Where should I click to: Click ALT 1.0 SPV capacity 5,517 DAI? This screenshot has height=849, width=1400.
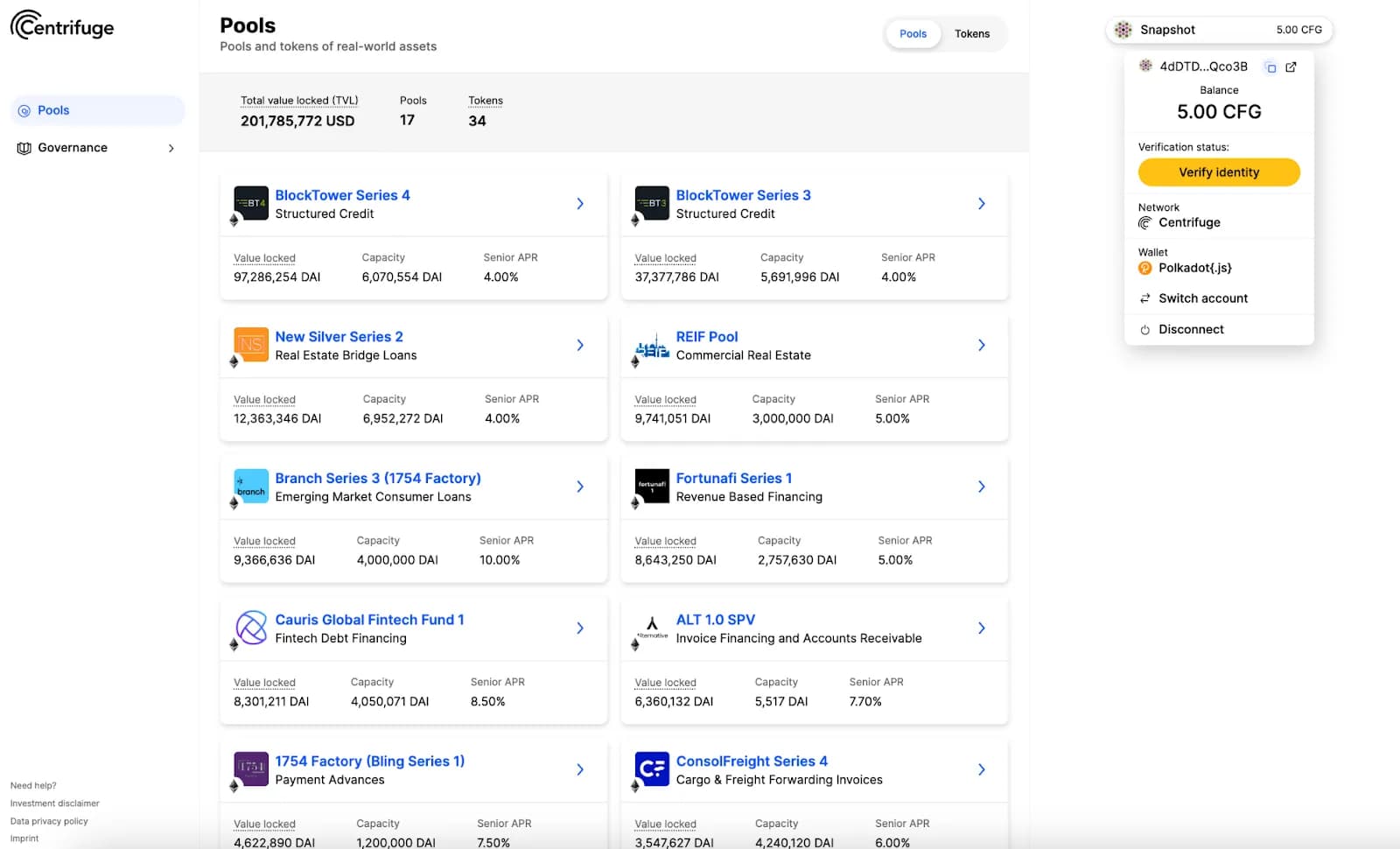click(x=781, y=702)
